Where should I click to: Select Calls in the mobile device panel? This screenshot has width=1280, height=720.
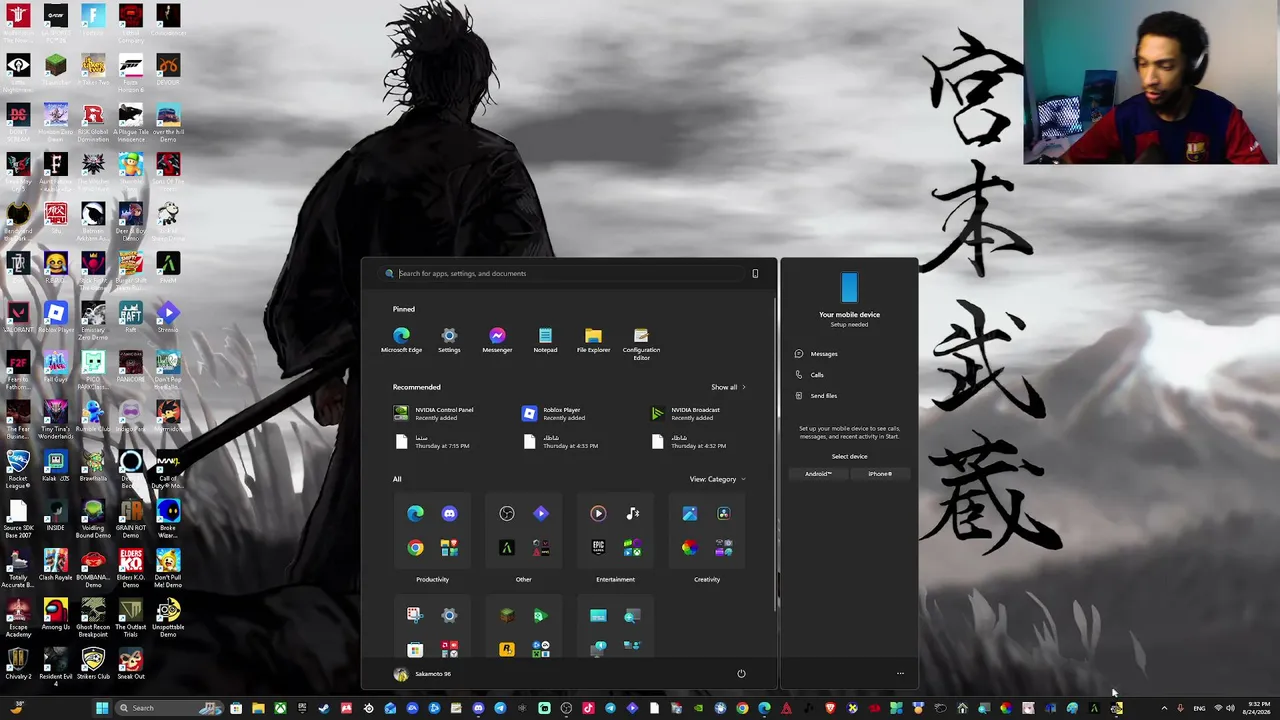tap(810, 375)
